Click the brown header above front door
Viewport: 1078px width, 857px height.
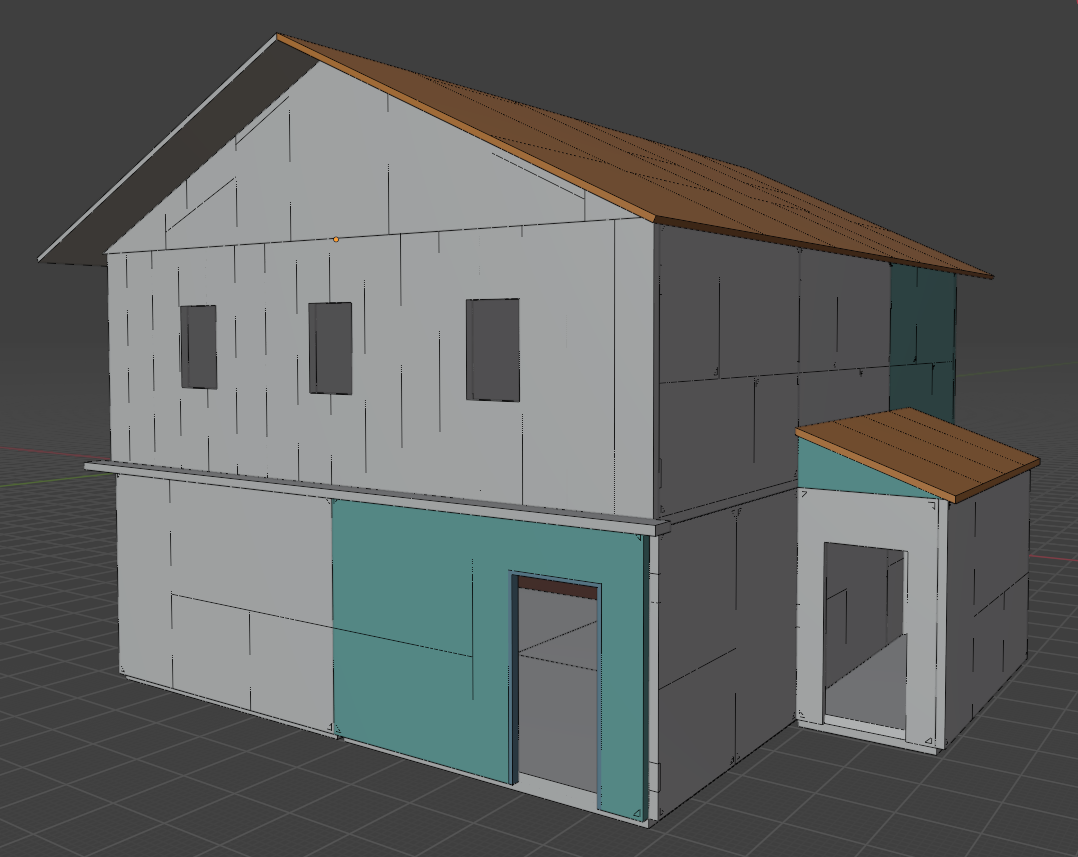coord(556,590)
